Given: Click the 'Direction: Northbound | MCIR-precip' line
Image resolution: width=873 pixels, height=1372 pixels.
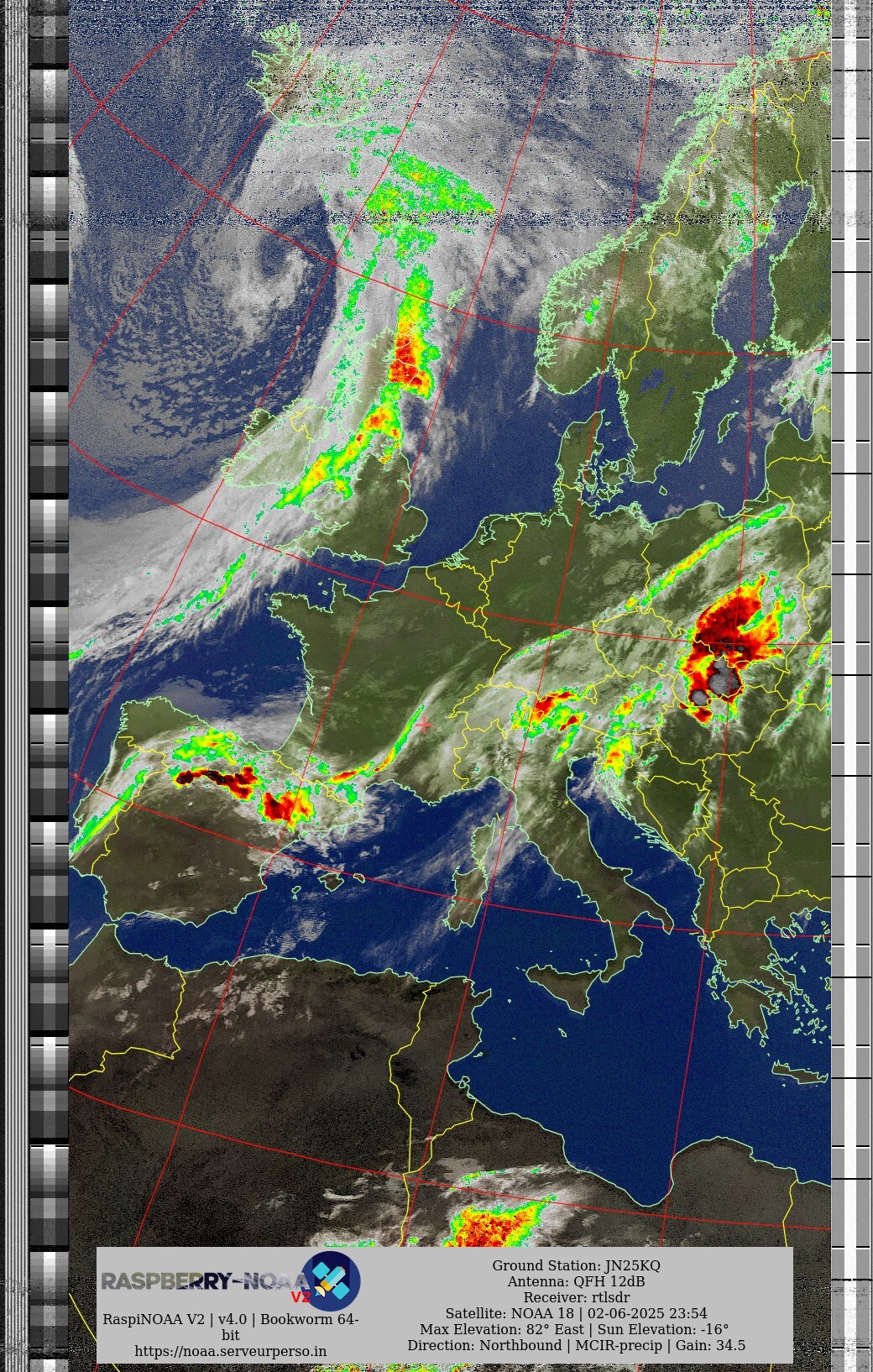Looking at the screenshot, I should pos(576,1345).
